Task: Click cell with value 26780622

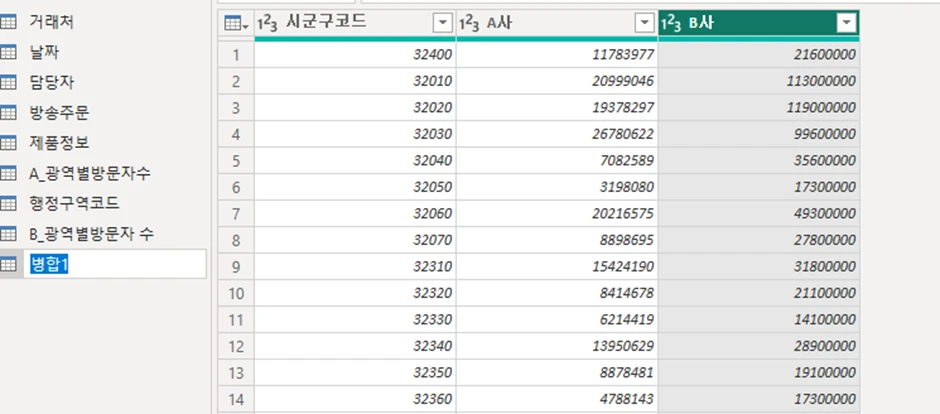Action: coord(557,134)
